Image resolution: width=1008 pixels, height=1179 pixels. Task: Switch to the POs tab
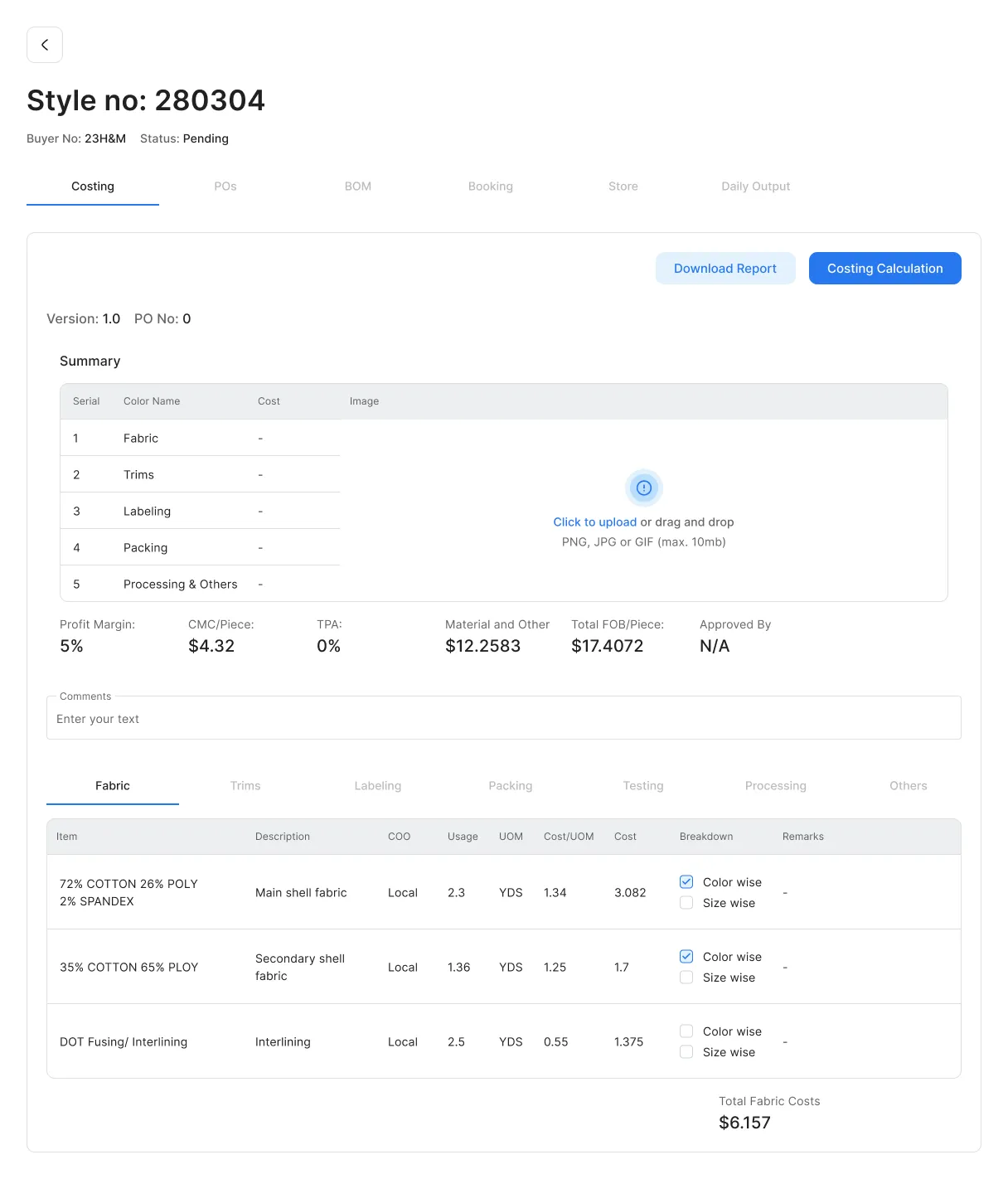pyautogui.click(x=225, y=187)
